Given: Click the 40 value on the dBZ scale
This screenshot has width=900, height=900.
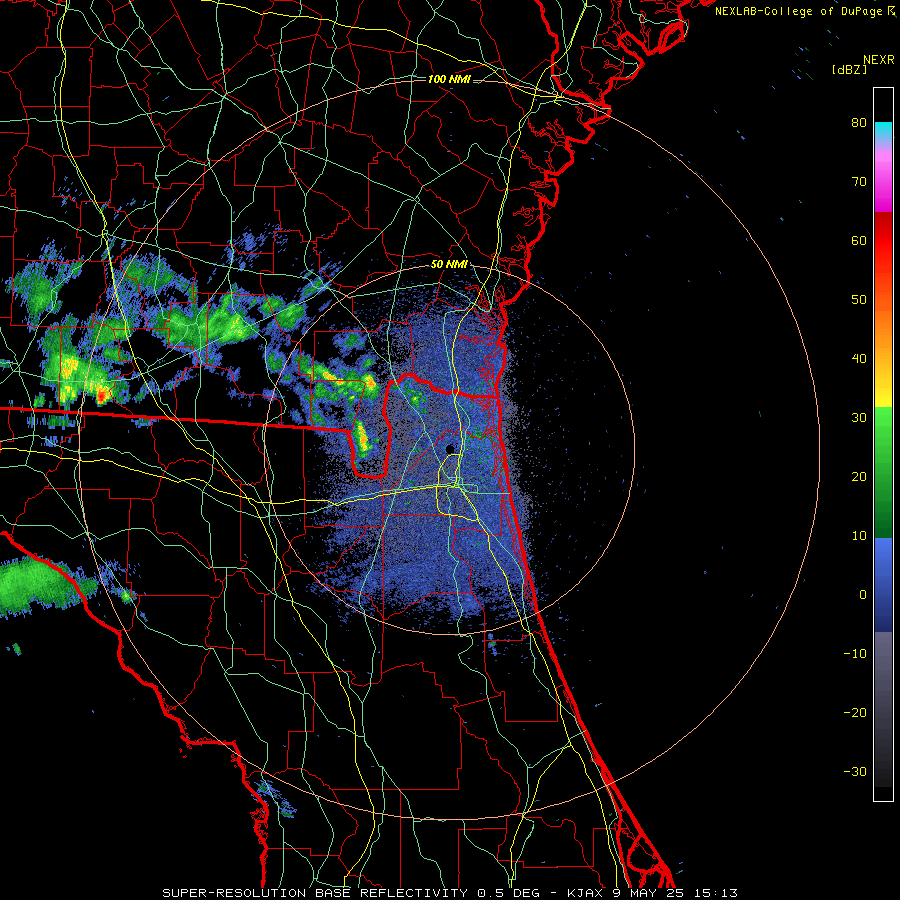Looking at the screenshot, I should click(859, 359).
